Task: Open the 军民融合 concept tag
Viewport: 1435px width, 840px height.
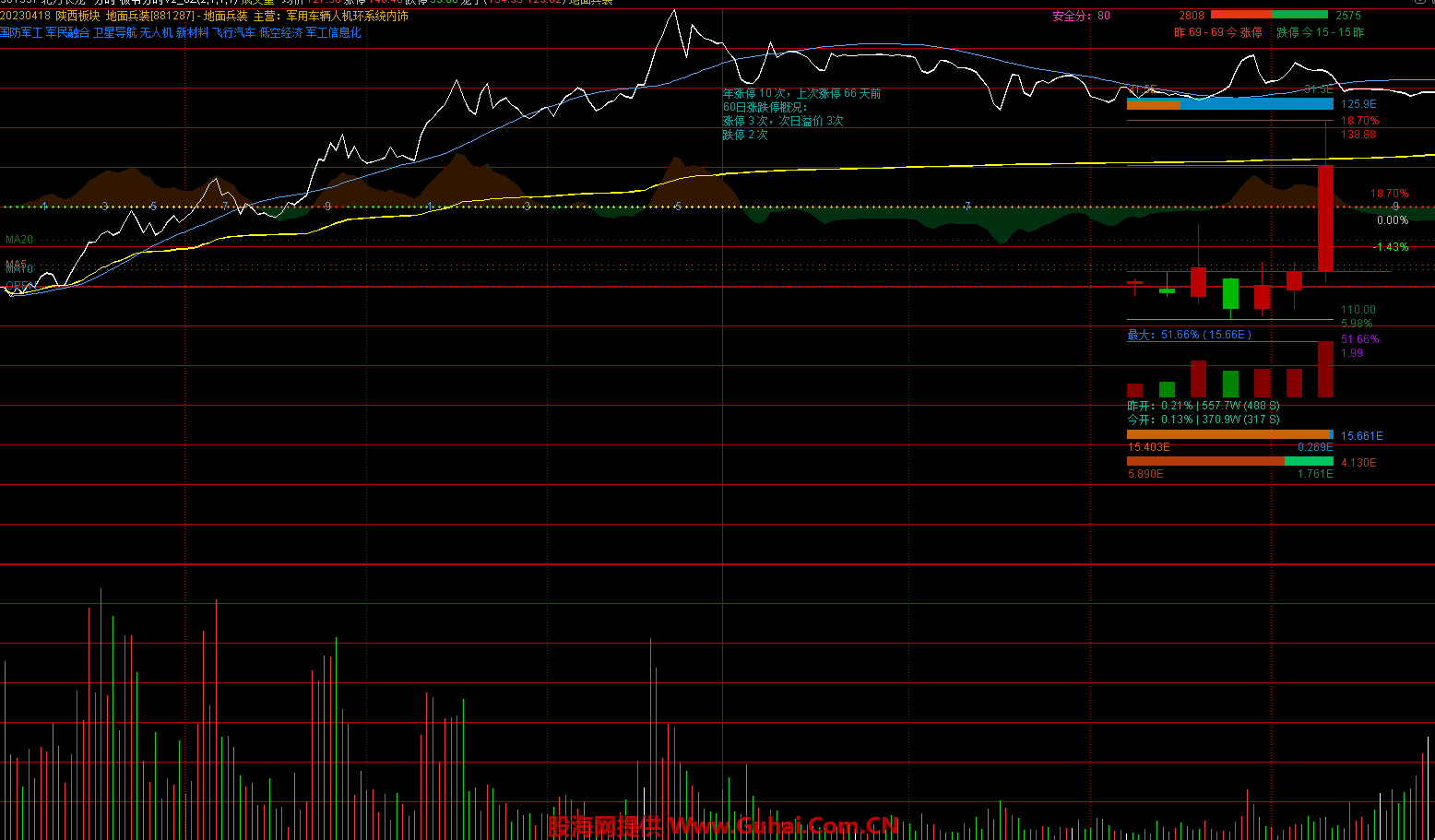Action: [x=68, y=33]
